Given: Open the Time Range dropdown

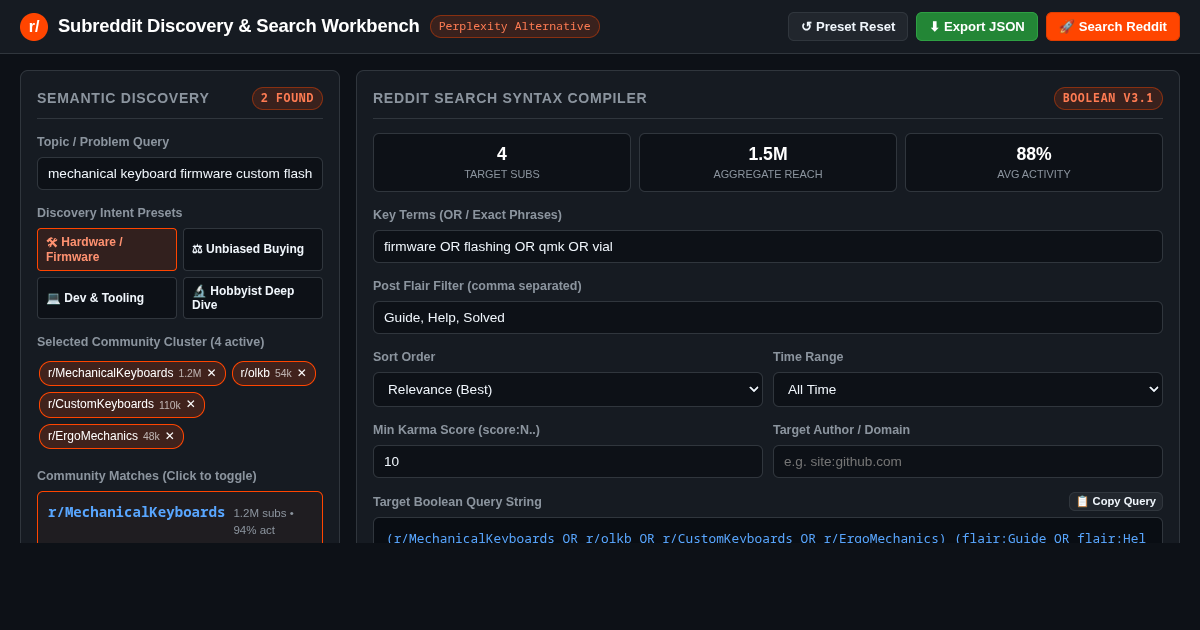Looking at the screenshot, I should click(x=968, y=389).
